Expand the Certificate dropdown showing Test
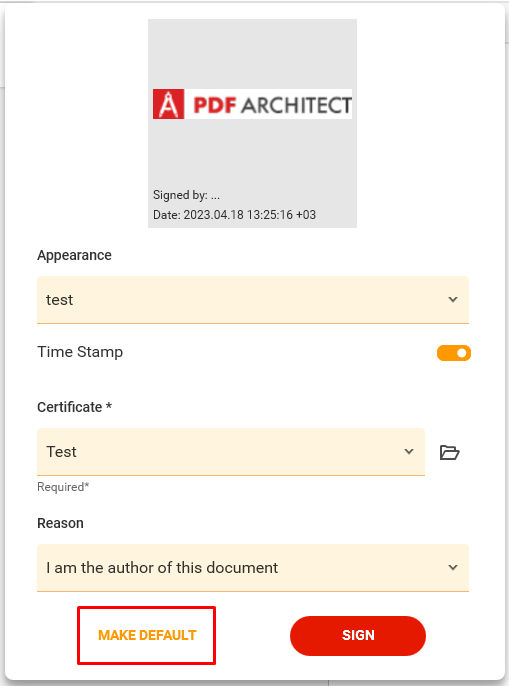 (x=231, y=452)
